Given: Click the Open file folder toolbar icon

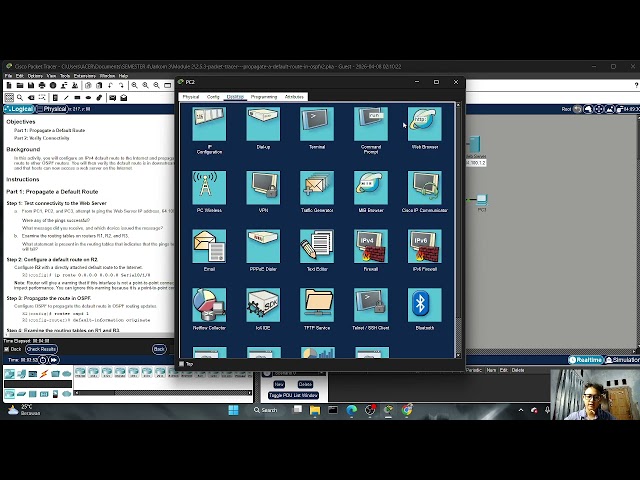Looking at the screenshot, I should pyautogui.click(x=20, y=85).
